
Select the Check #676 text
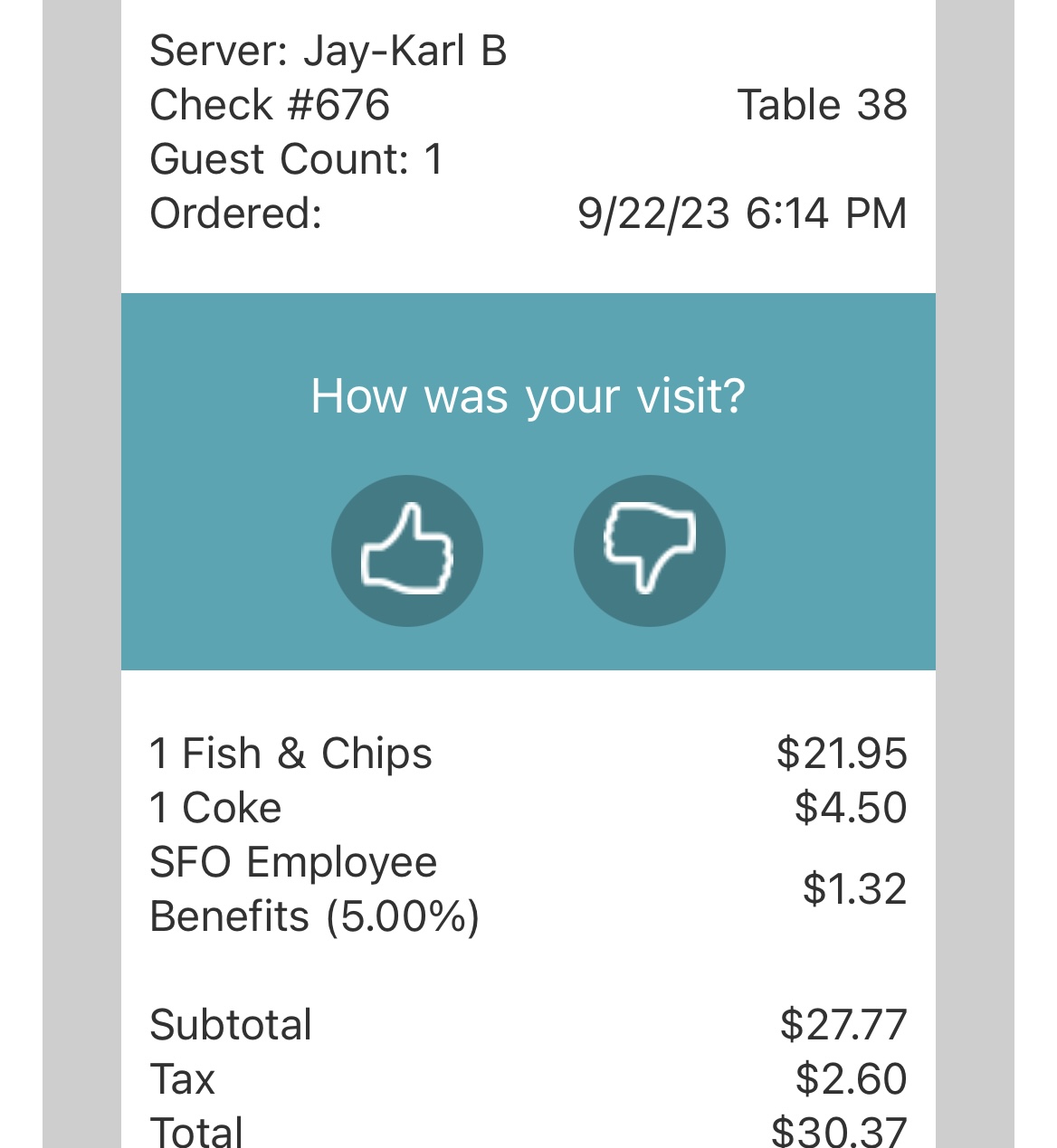(x=270, y=105)
